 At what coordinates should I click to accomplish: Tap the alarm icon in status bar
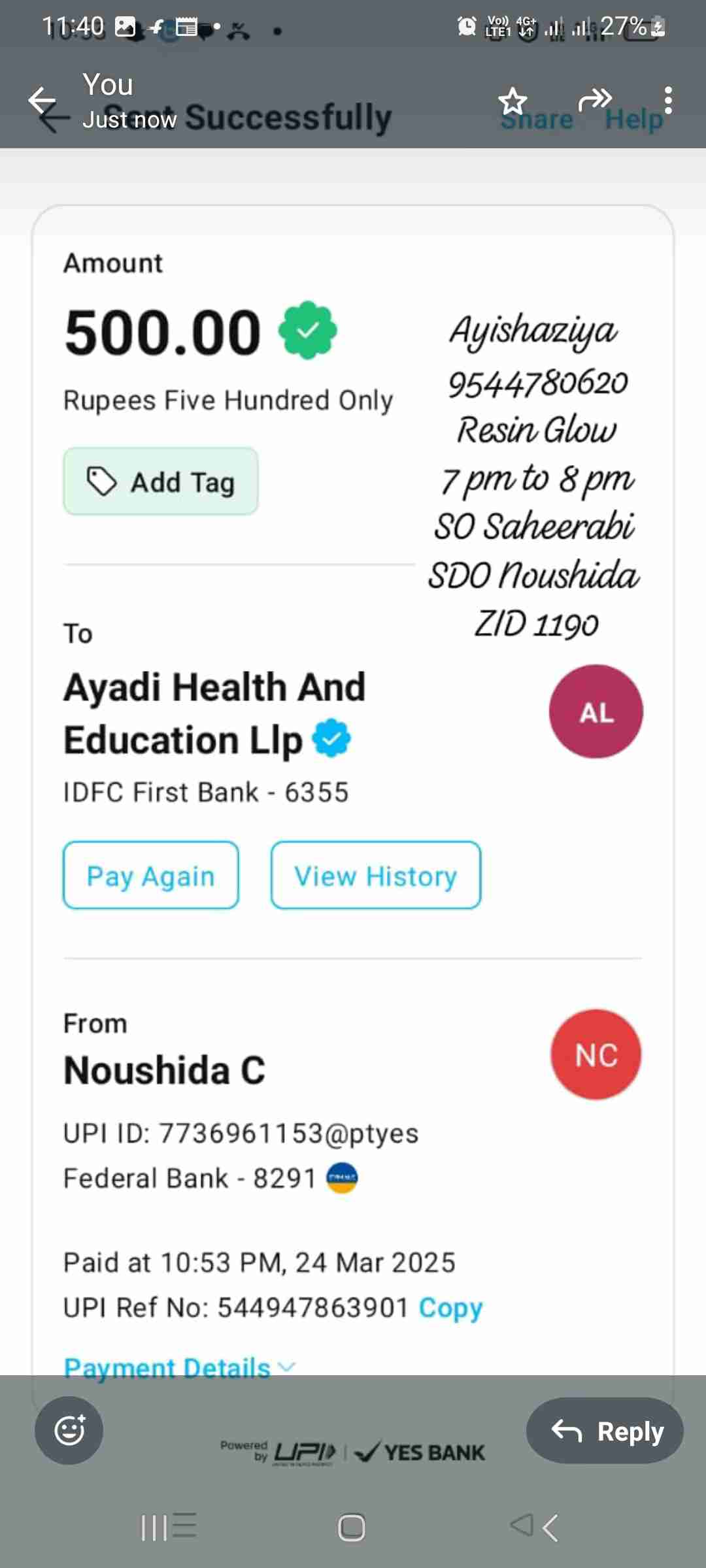coord(467,27)
